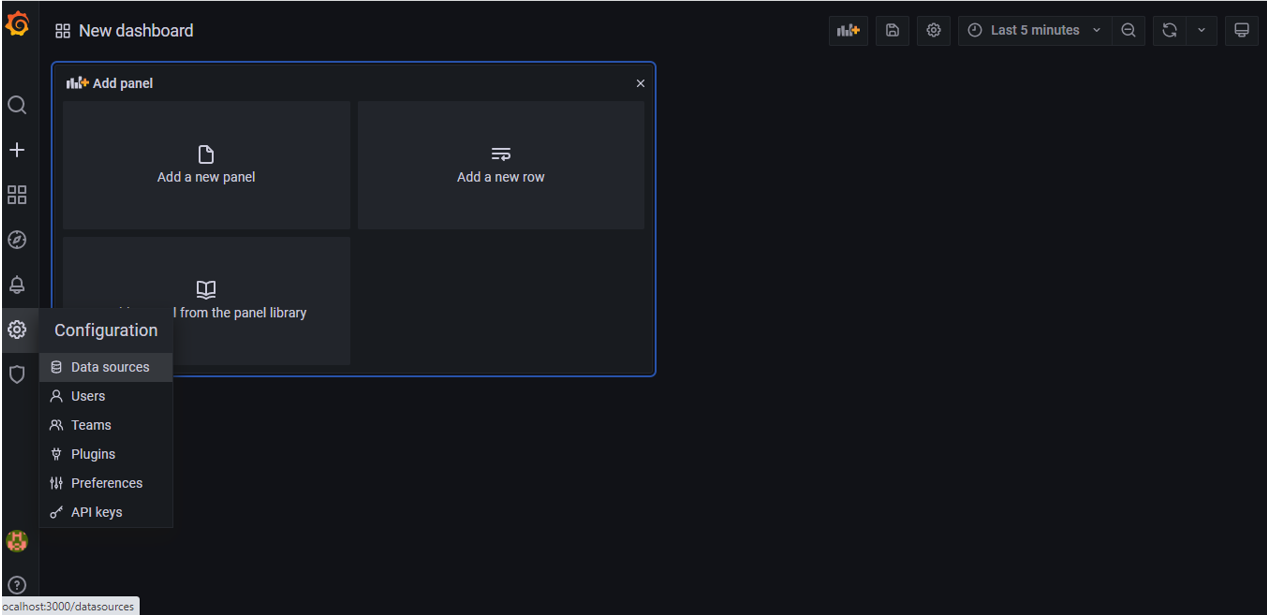The width and height of the screenshot is (1267, 615).
Task: Open Alerting via the bell icon
Action: point(17,285)
